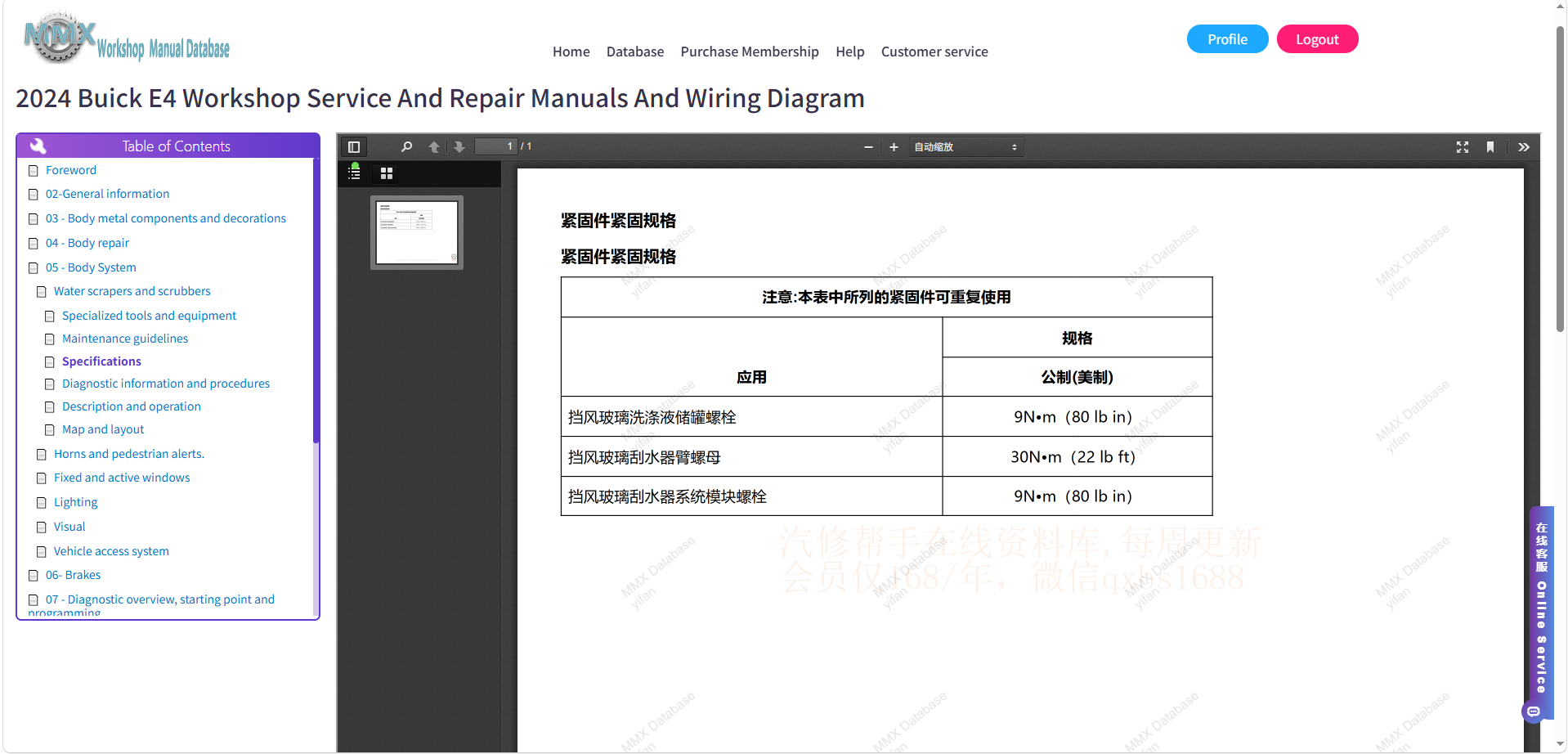This screenshot has height=754, width=1568.
Task: Expand the Lighting section
Action: tap(75, 502)
